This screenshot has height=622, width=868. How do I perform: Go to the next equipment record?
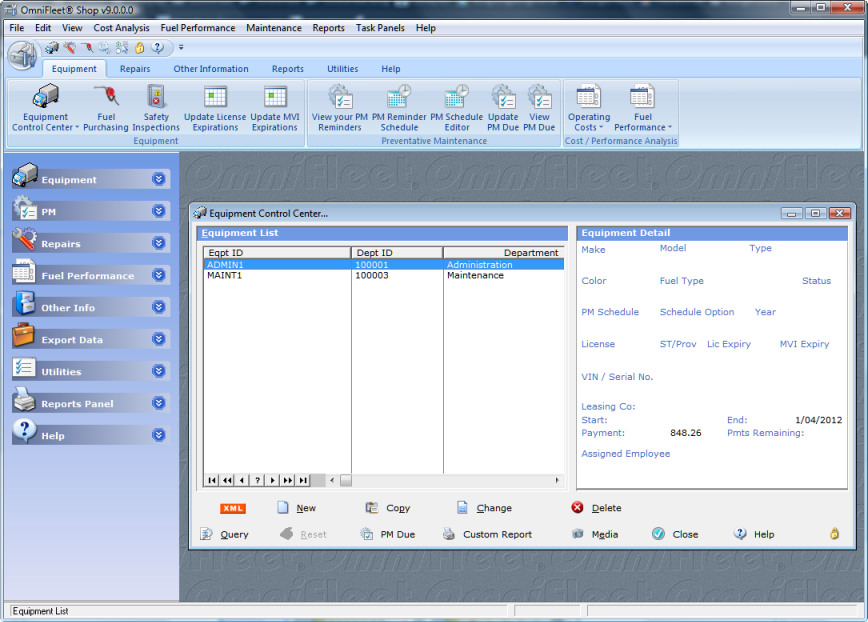[x=272, y=480]
